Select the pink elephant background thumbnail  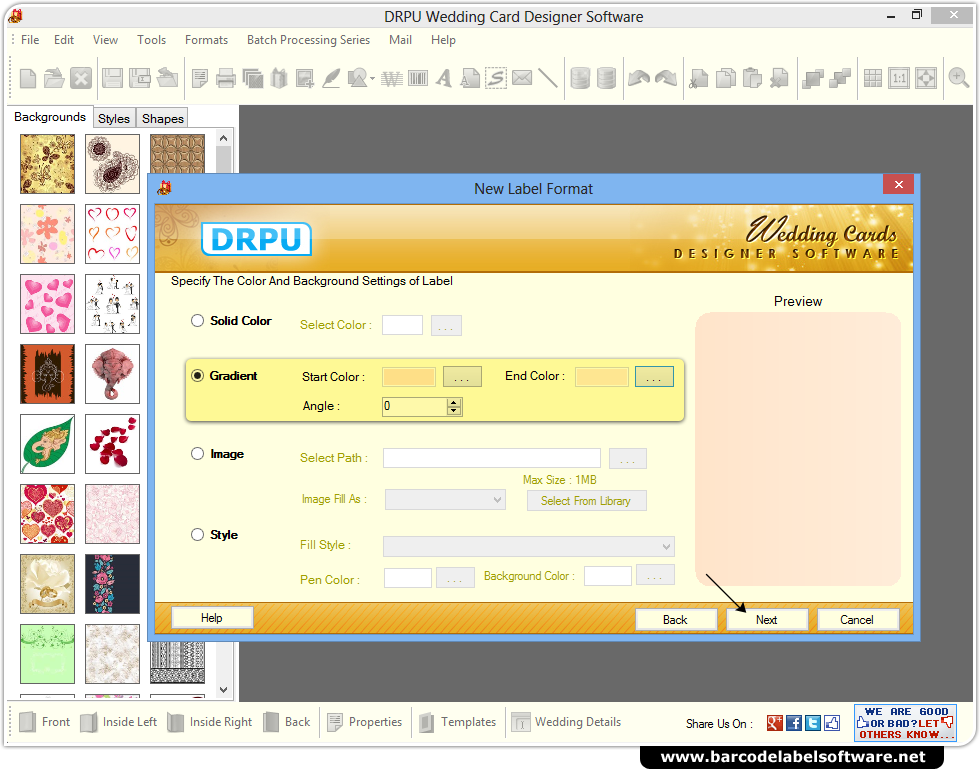(x=112, y=374)
